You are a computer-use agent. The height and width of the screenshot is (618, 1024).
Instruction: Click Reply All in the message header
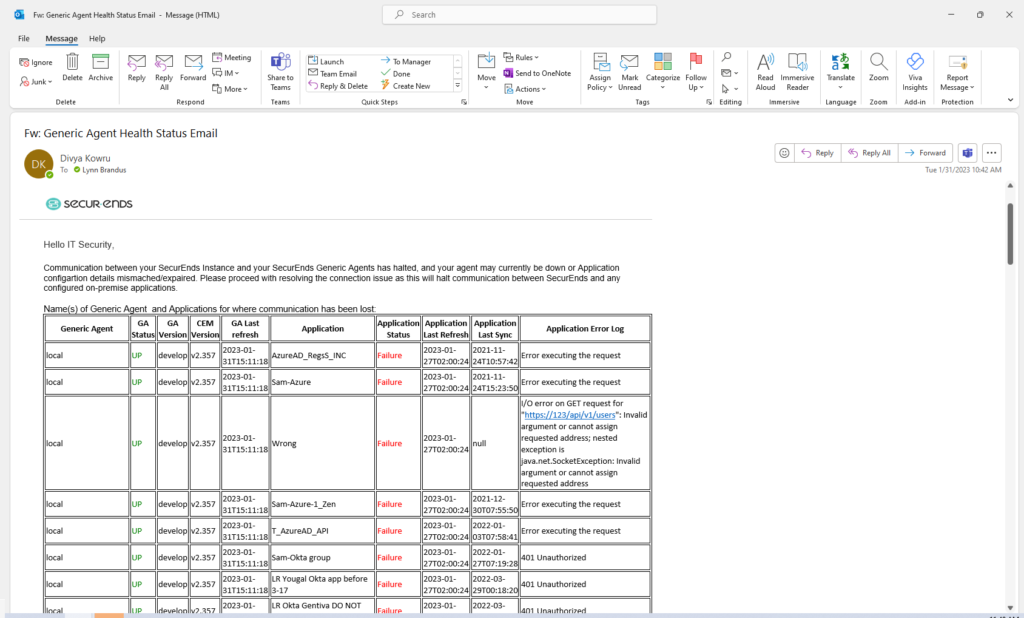(870, 153)
